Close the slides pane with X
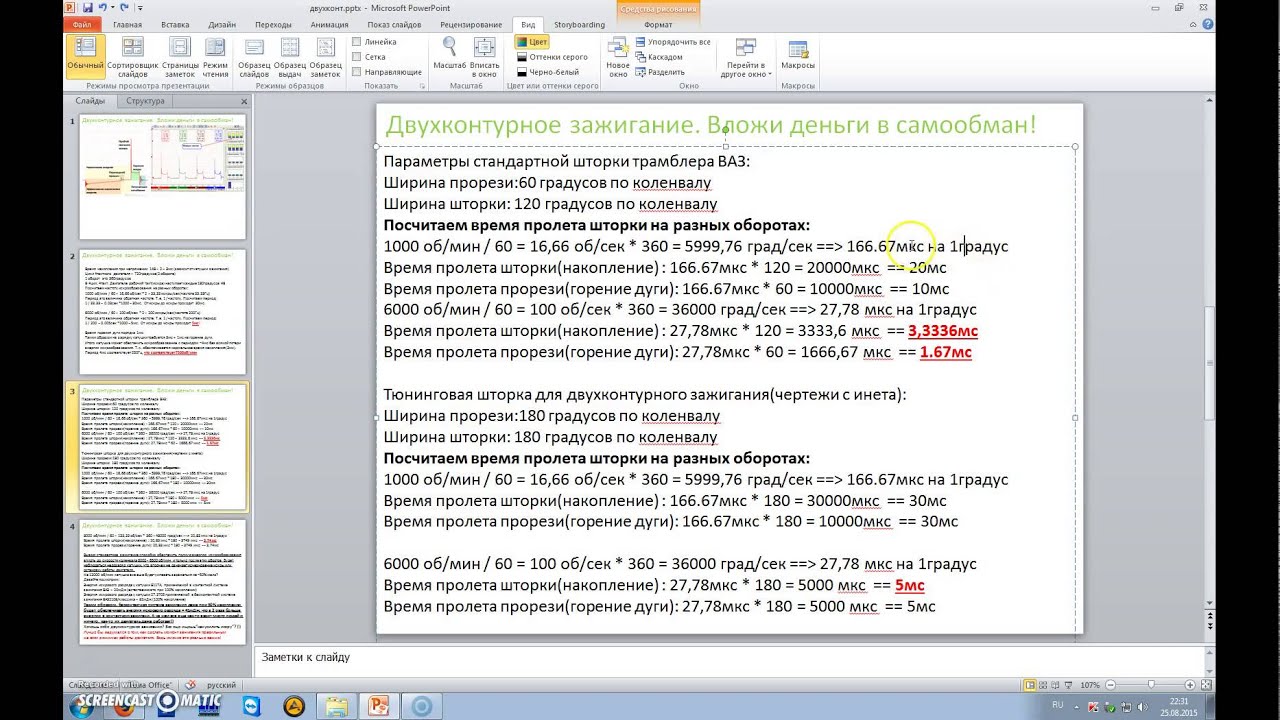This screenshot has width=1280, height=720. [x=244, y=101]
